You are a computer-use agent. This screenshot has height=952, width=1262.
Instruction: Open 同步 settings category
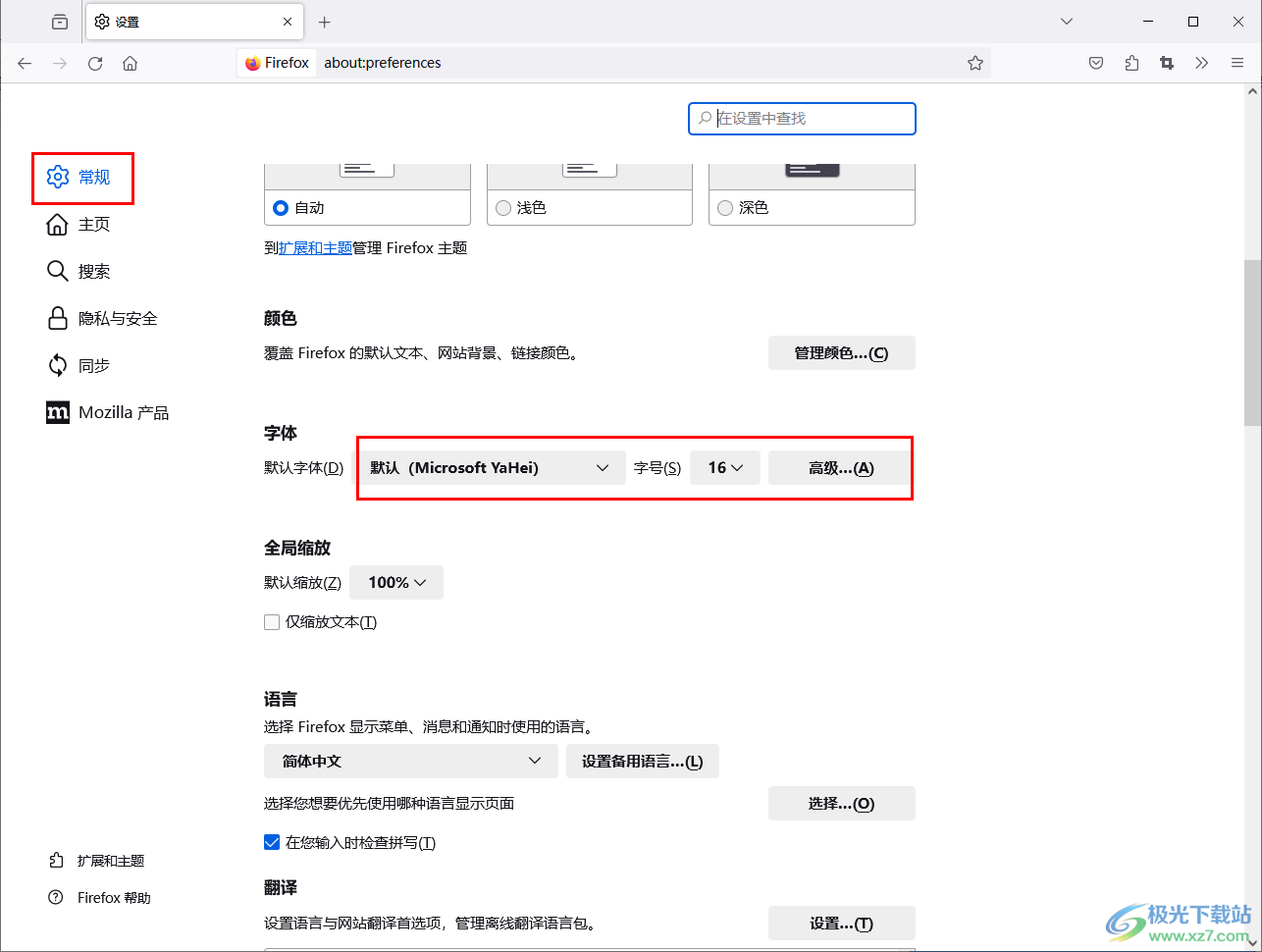pyautogui.click(x=79, y=365)
